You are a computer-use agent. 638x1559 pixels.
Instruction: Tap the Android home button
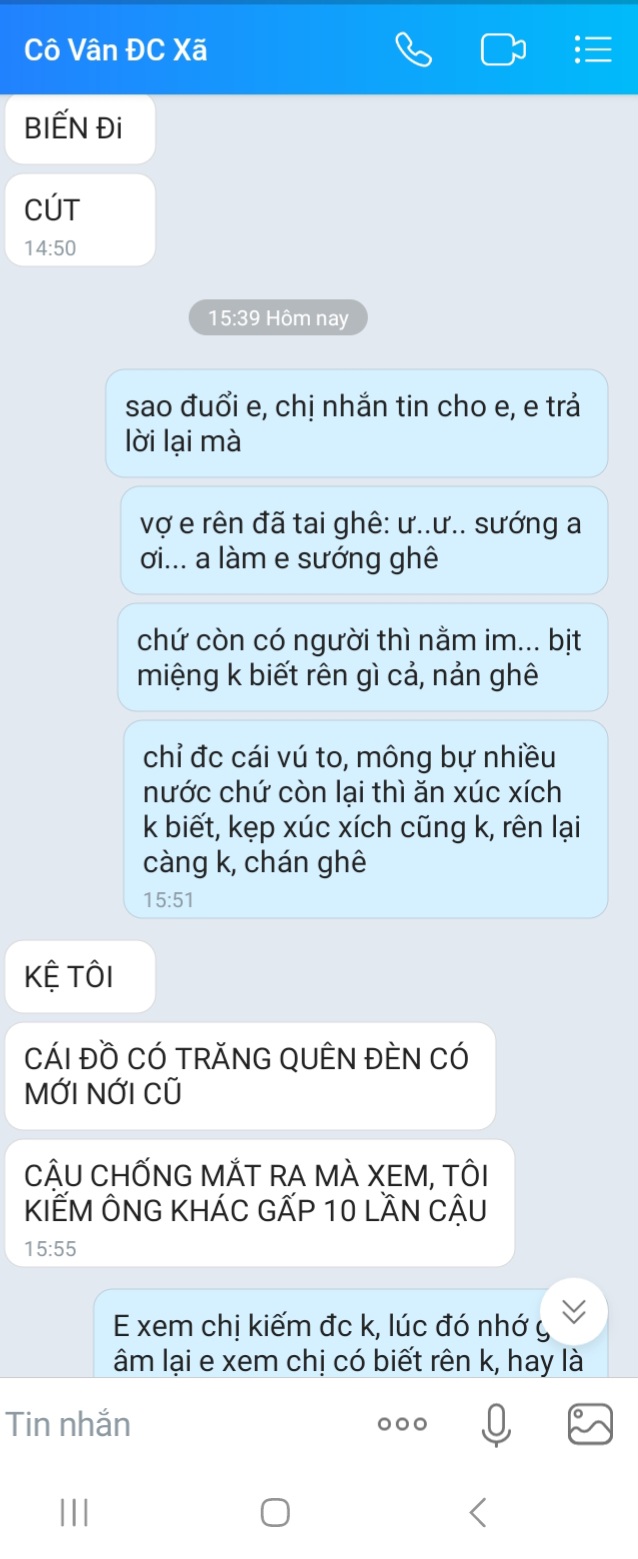pos(275,1512)
